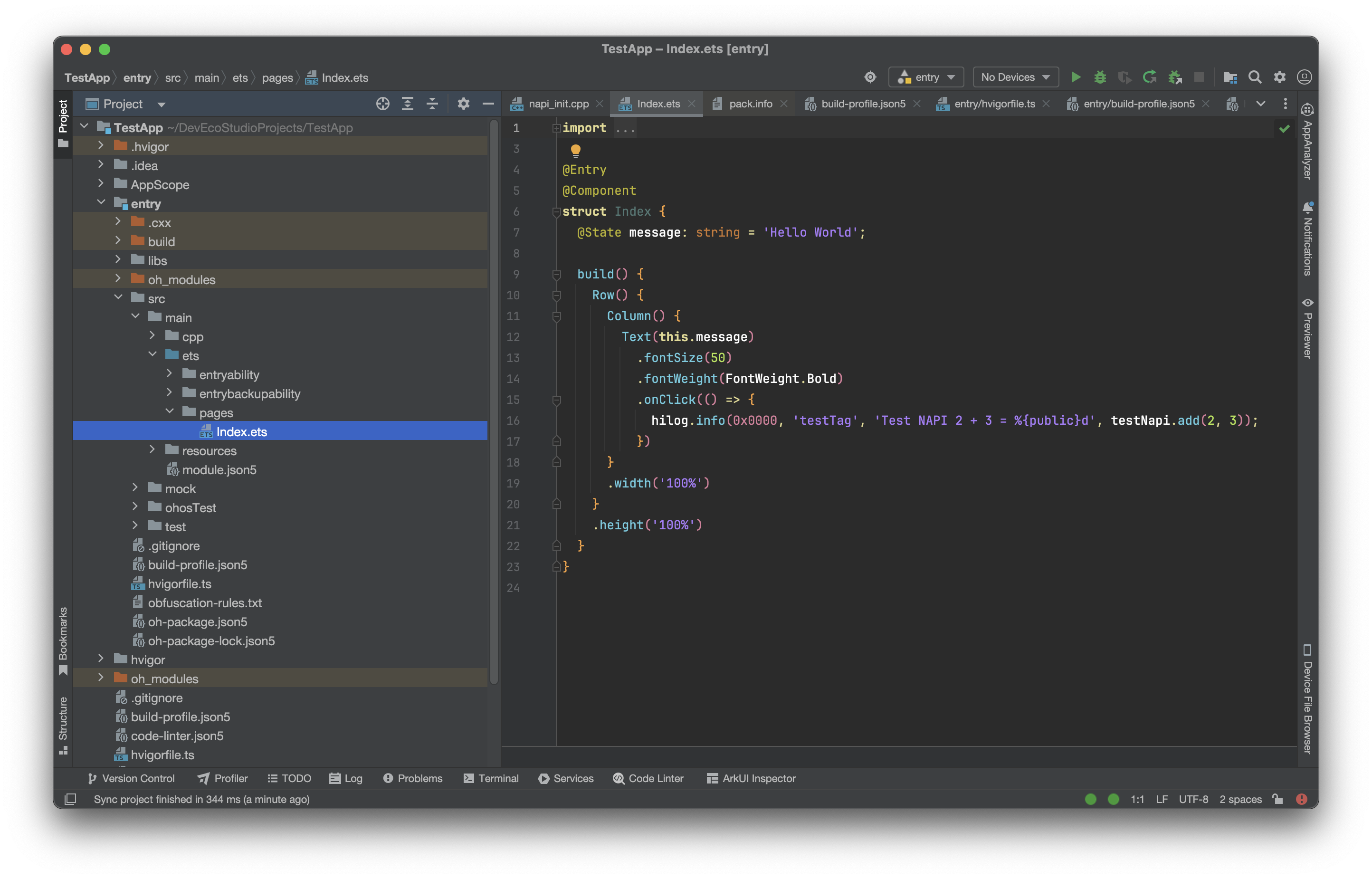Open Search Everywhere magnifier icon
1372x879 pixels.
coord(1255,77)
